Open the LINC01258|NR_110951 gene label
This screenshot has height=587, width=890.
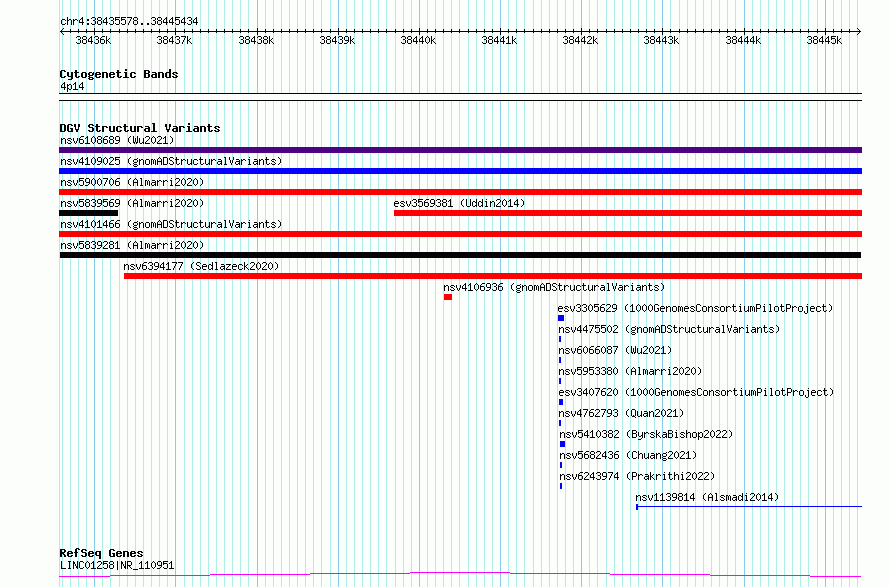pos(117,565)
